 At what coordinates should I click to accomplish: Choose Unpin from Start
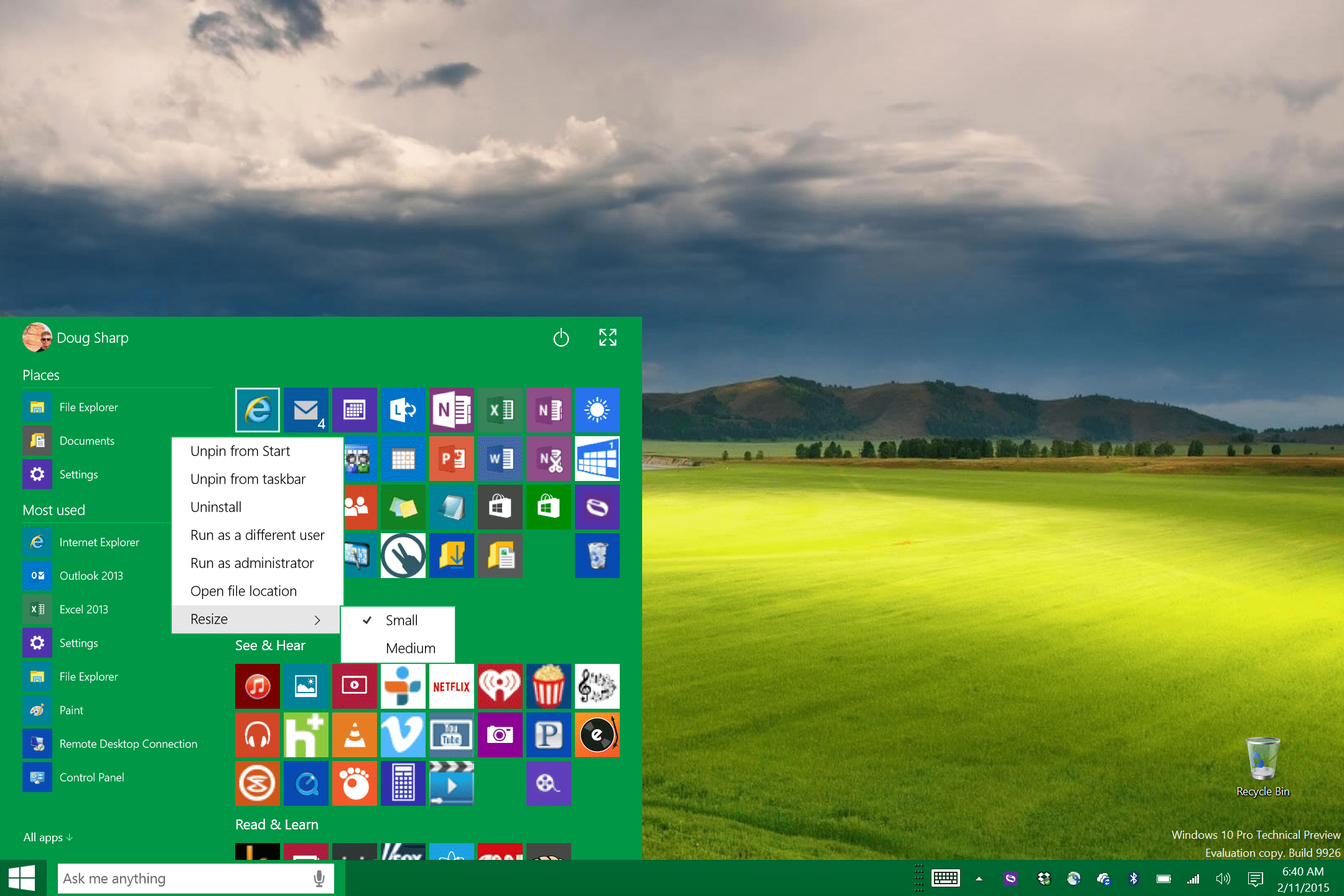258,451
